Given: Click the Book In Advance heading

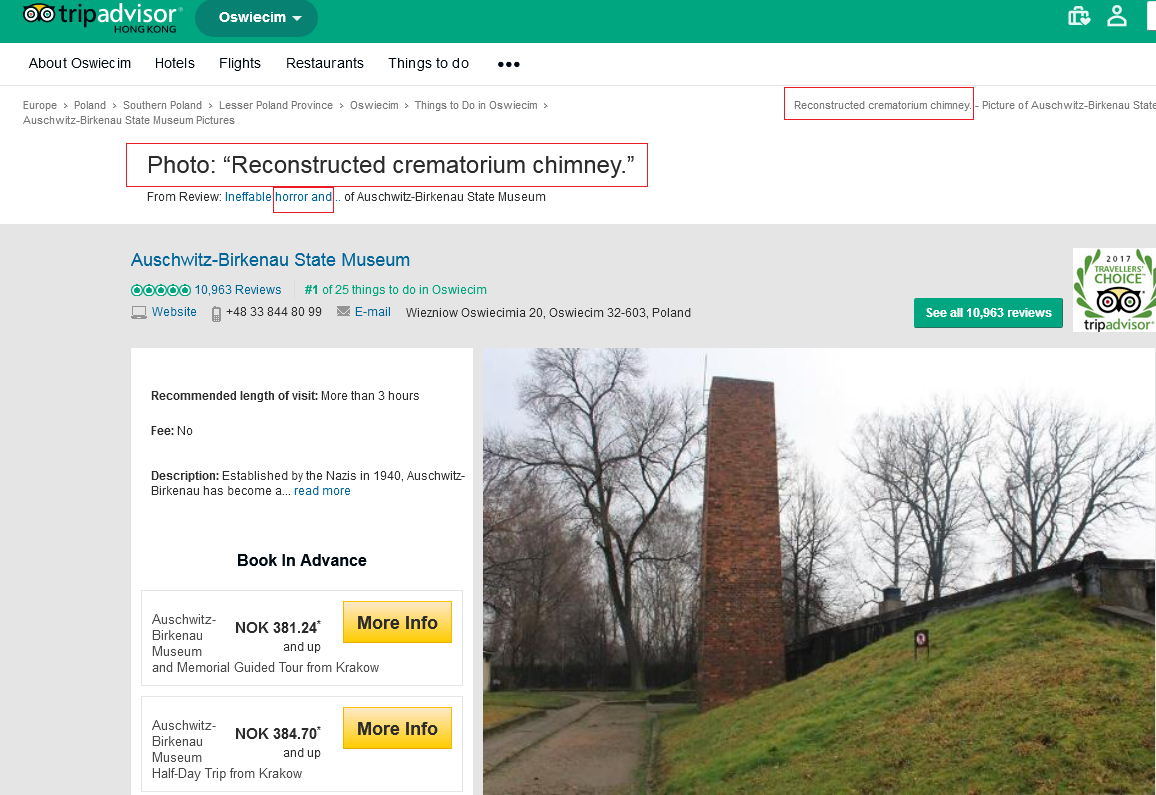Looking at the screenshot, I should (x=302, y=560).
